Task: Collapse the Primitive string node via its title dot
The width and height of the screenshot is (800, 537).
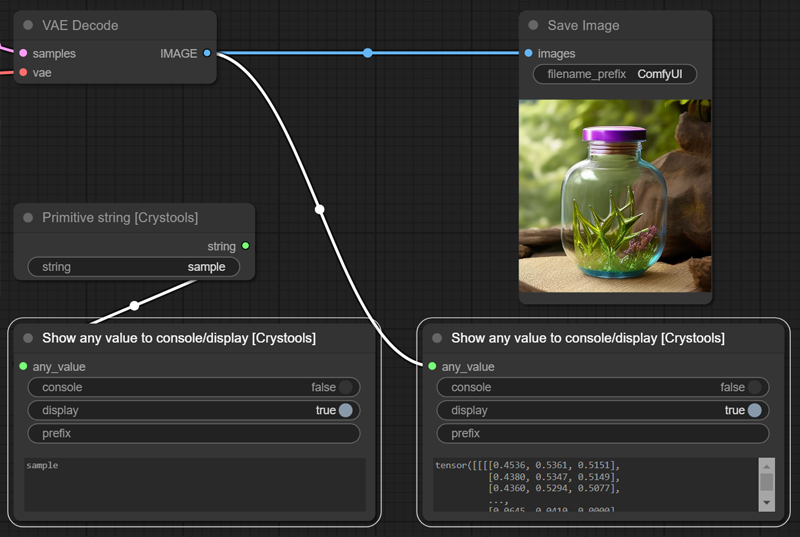Action: tap(28, 218)
